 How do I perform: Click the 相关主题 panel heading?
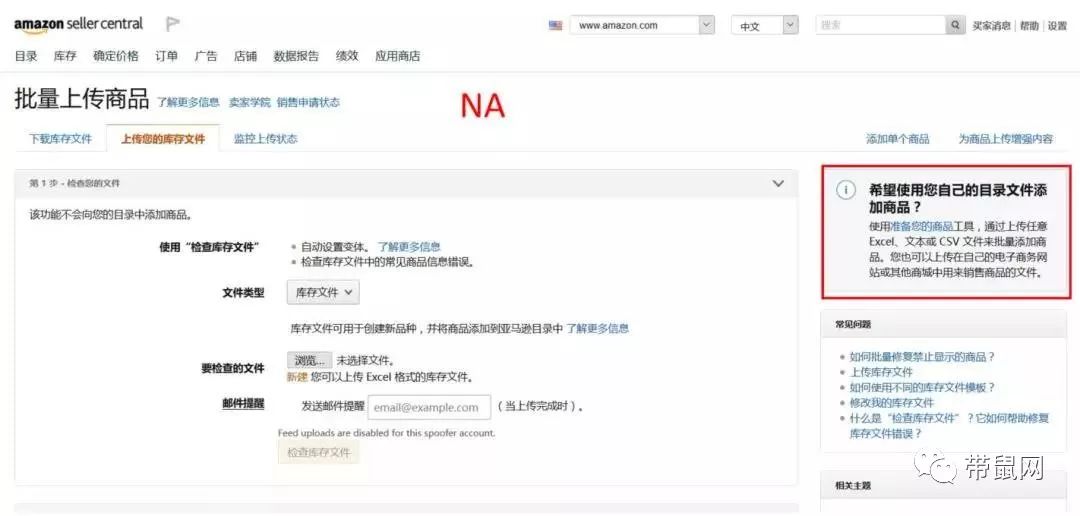click(853, 486)
